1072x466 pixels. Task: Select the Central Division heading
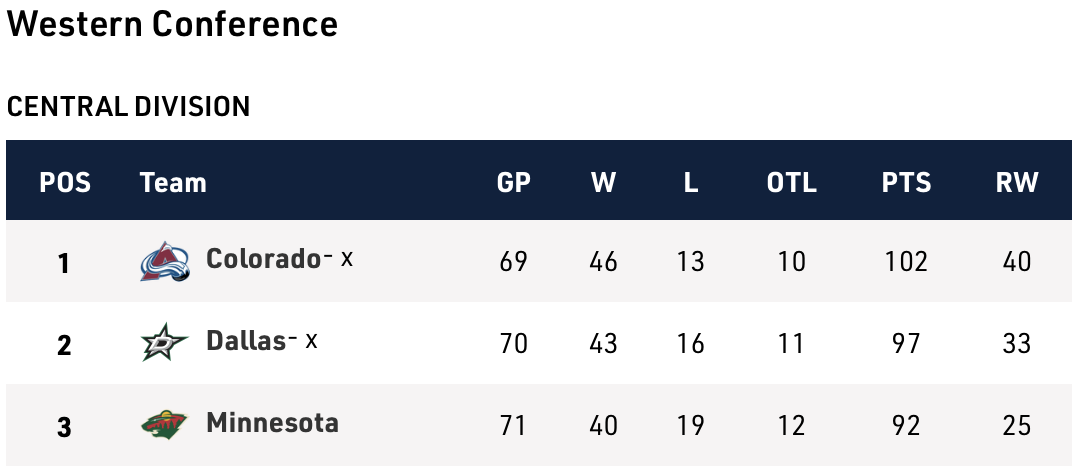128,106
